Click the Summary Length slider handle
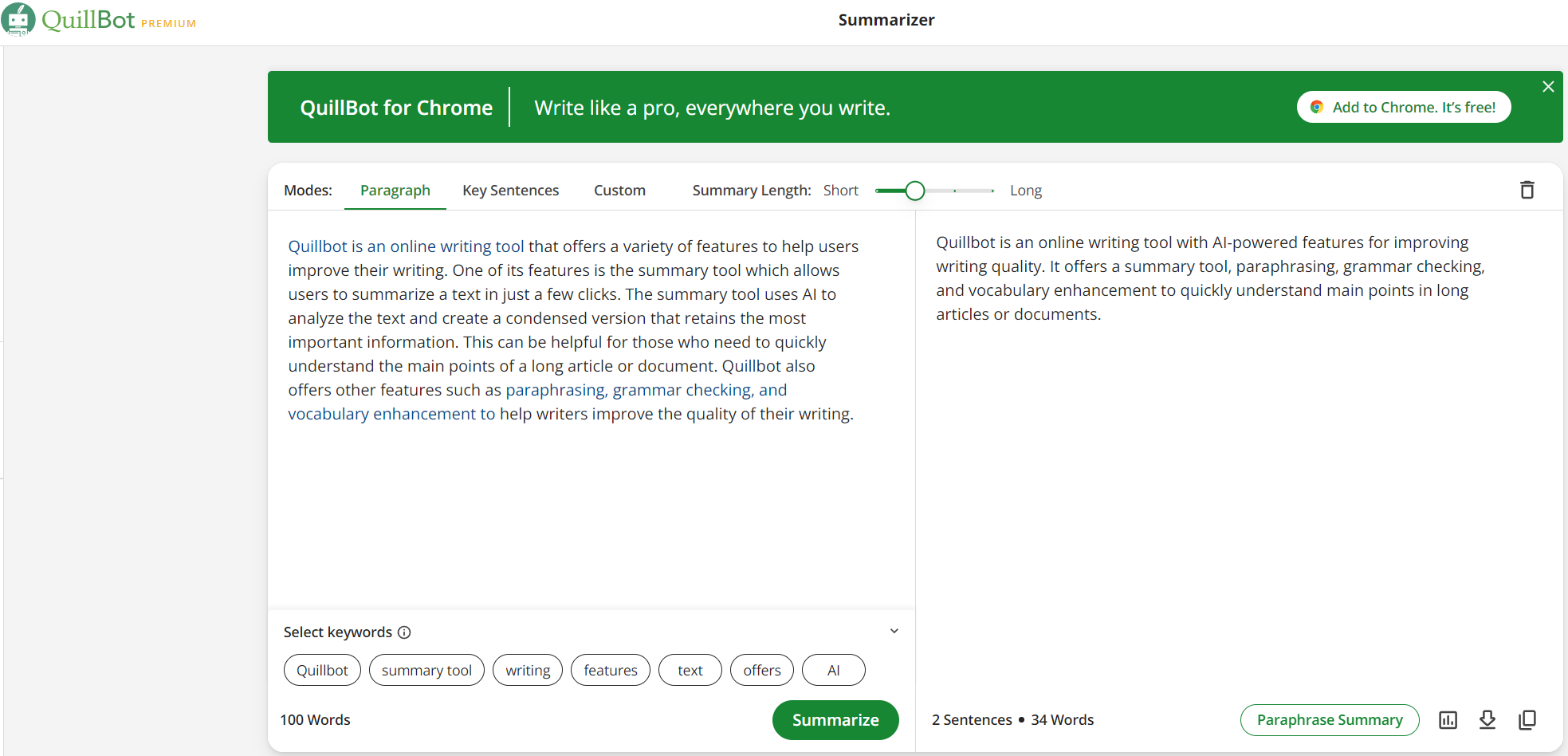The width and height of the screenshot is (1568, 756). [915, 191]
